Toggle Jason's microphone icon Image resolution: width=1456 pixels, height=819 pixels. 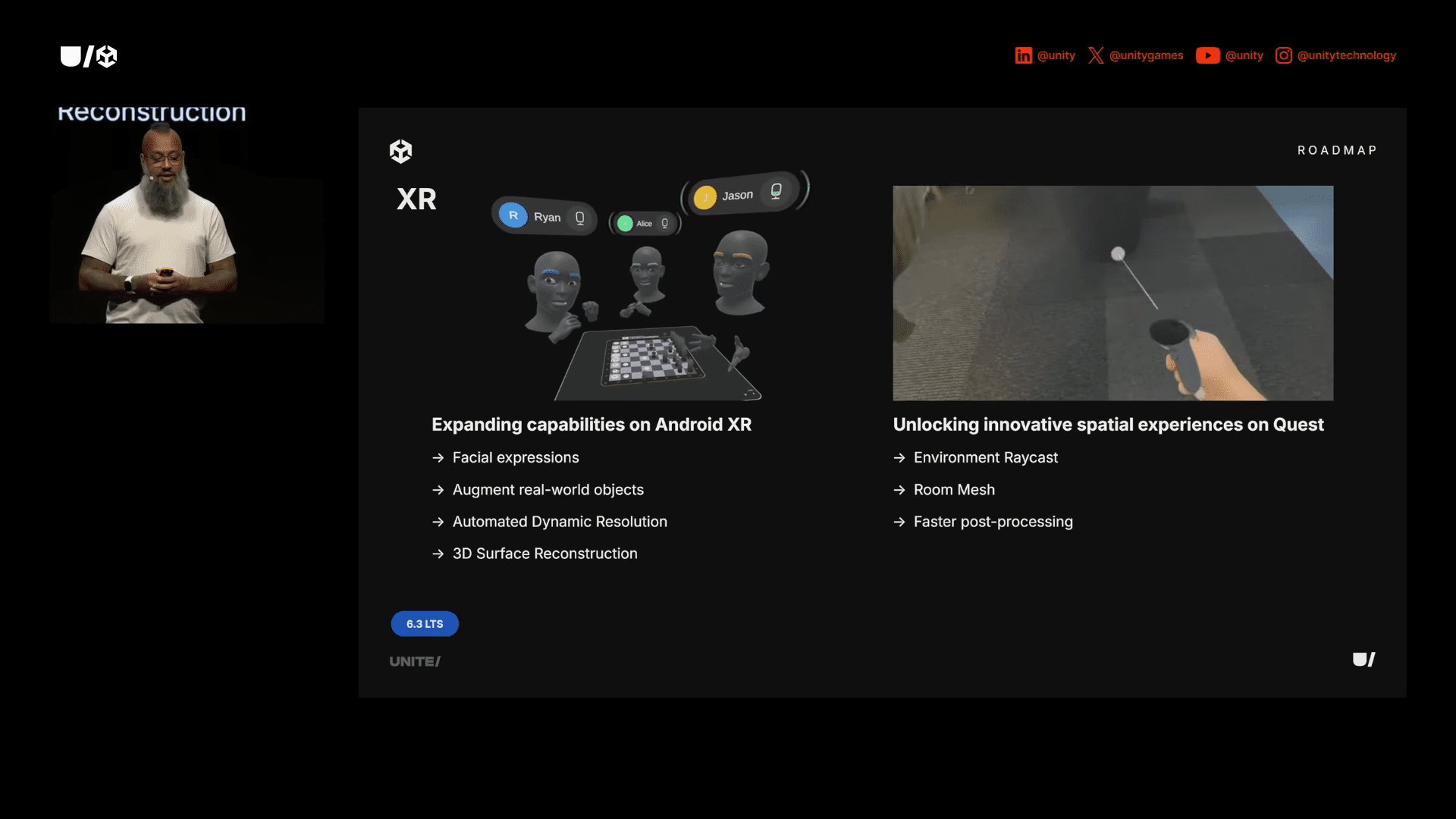[x=776, y=191]
